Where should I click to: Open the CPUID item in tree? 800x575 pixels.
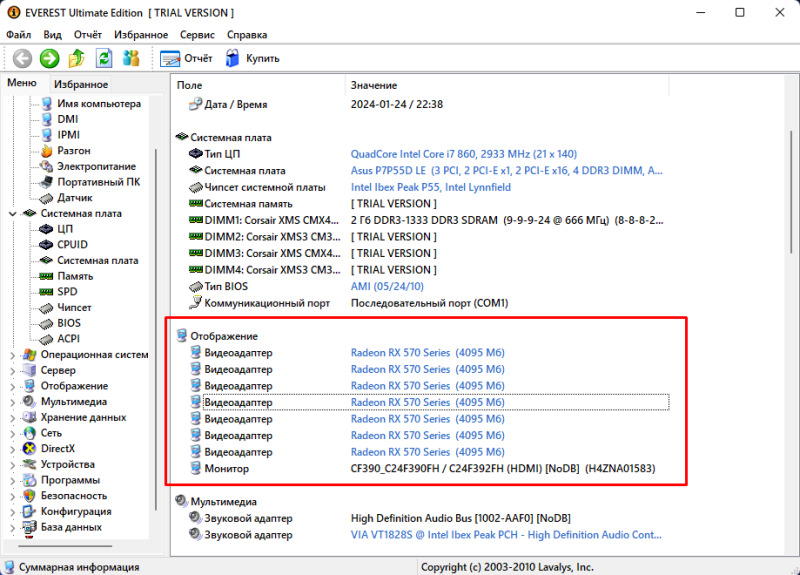coord(72,244)
